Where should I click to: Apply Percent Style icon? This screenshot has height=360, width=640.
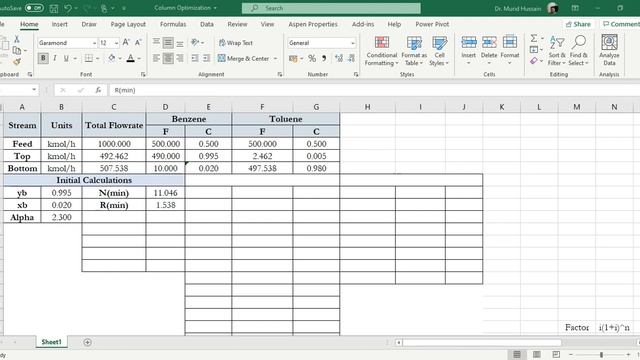[x=312, y=58]
